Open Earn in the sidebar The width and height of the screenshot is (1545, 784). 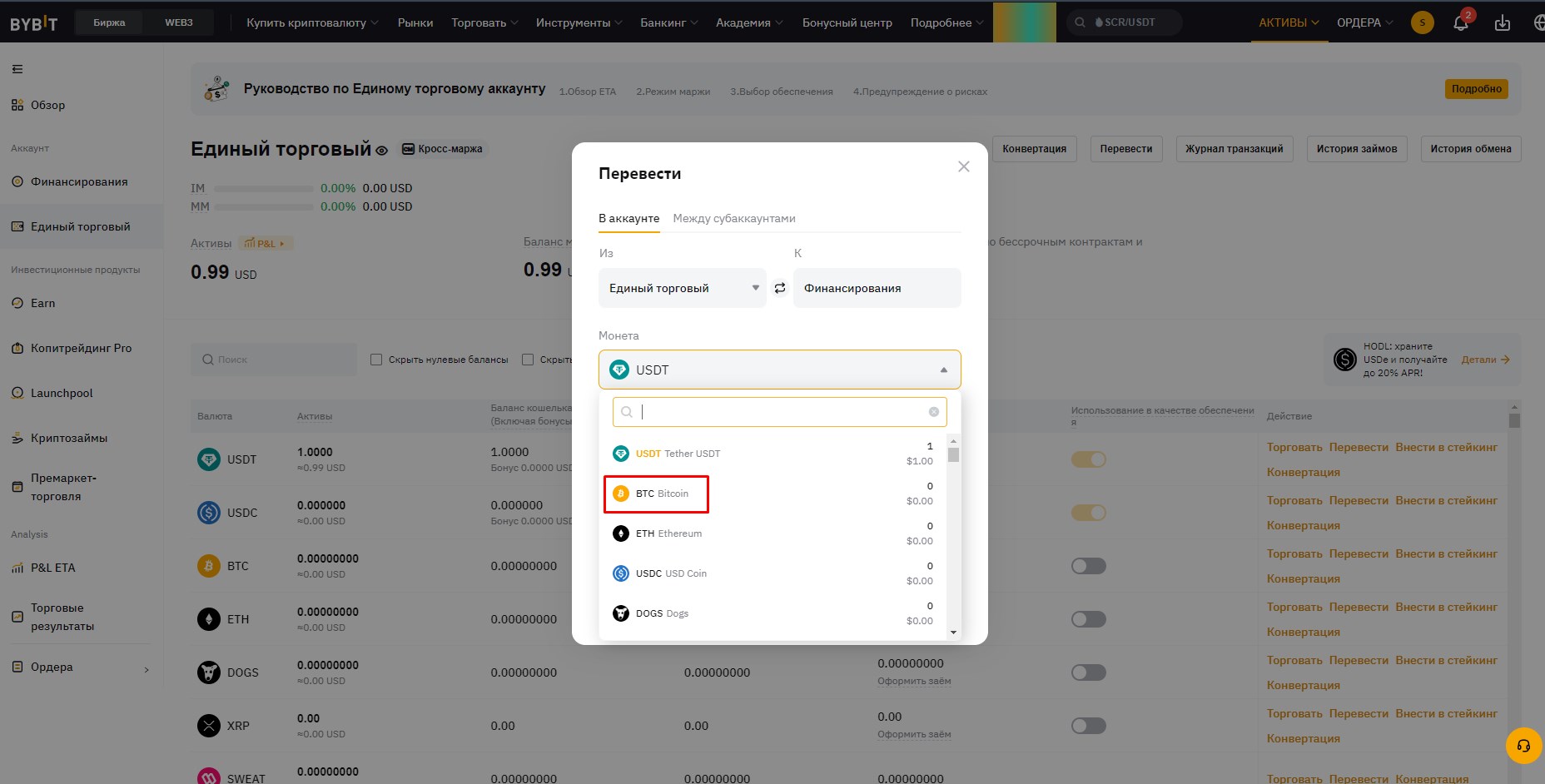[42, 303]
